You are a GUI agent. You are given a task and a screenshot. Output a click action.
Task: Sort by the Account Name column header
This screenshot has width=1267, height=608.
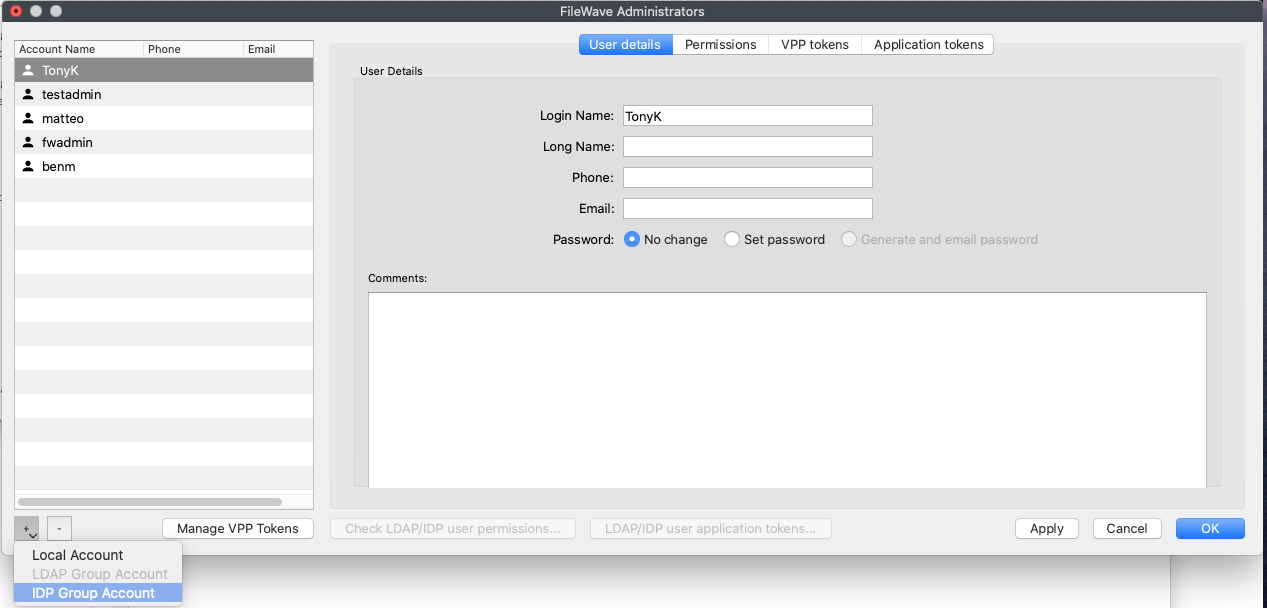pyautogui.click(x=80, y=49)
